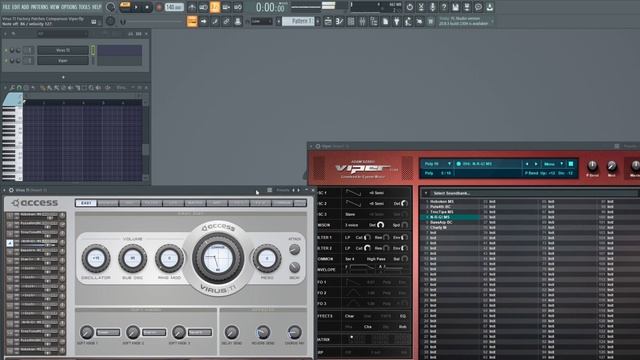The image size is (640, 360).
Task: Click the wrench tools icon in piano roll toolbar
Action: click(12, 88)
